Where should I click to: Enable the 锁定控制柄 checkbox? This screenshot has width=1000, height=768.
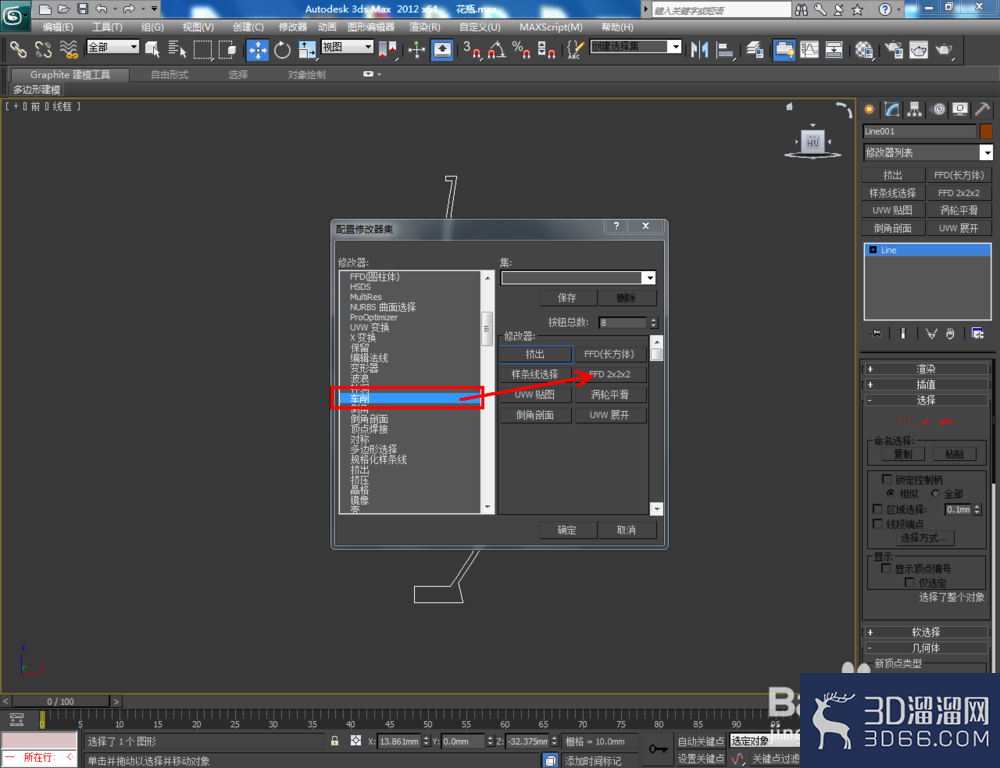pos(886,478)
